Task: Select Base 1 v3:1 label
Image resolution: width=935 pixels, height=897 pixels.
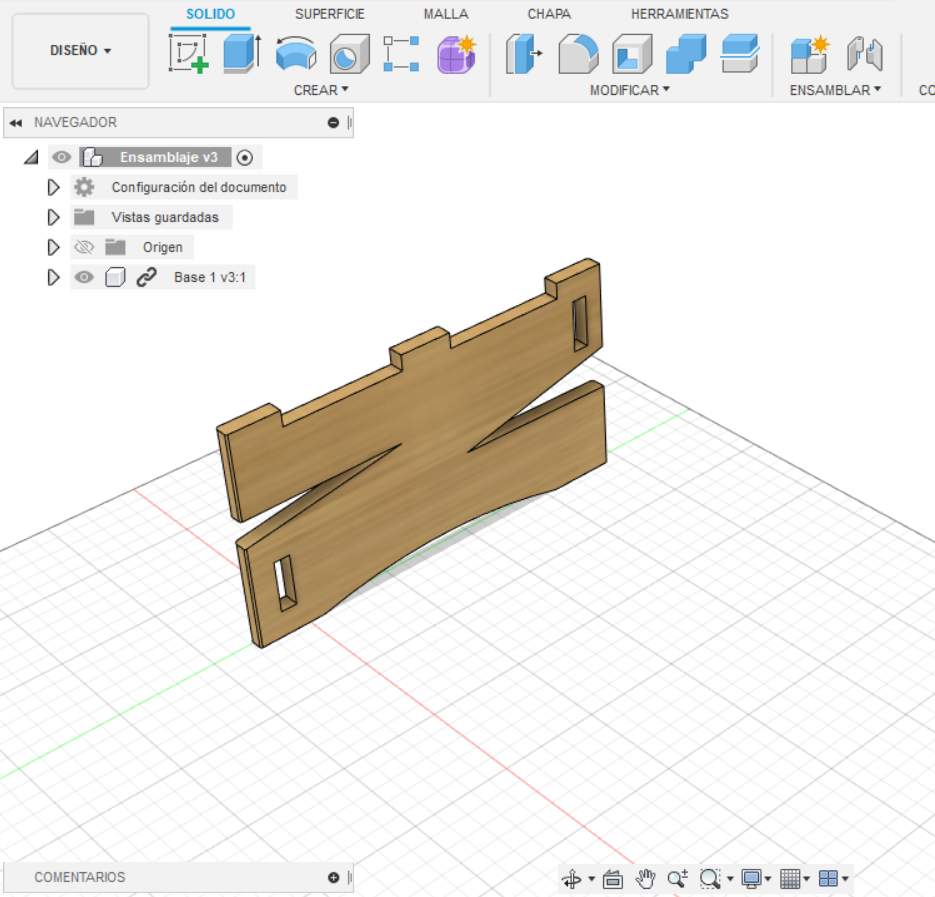Action: (x=210, y=277)
